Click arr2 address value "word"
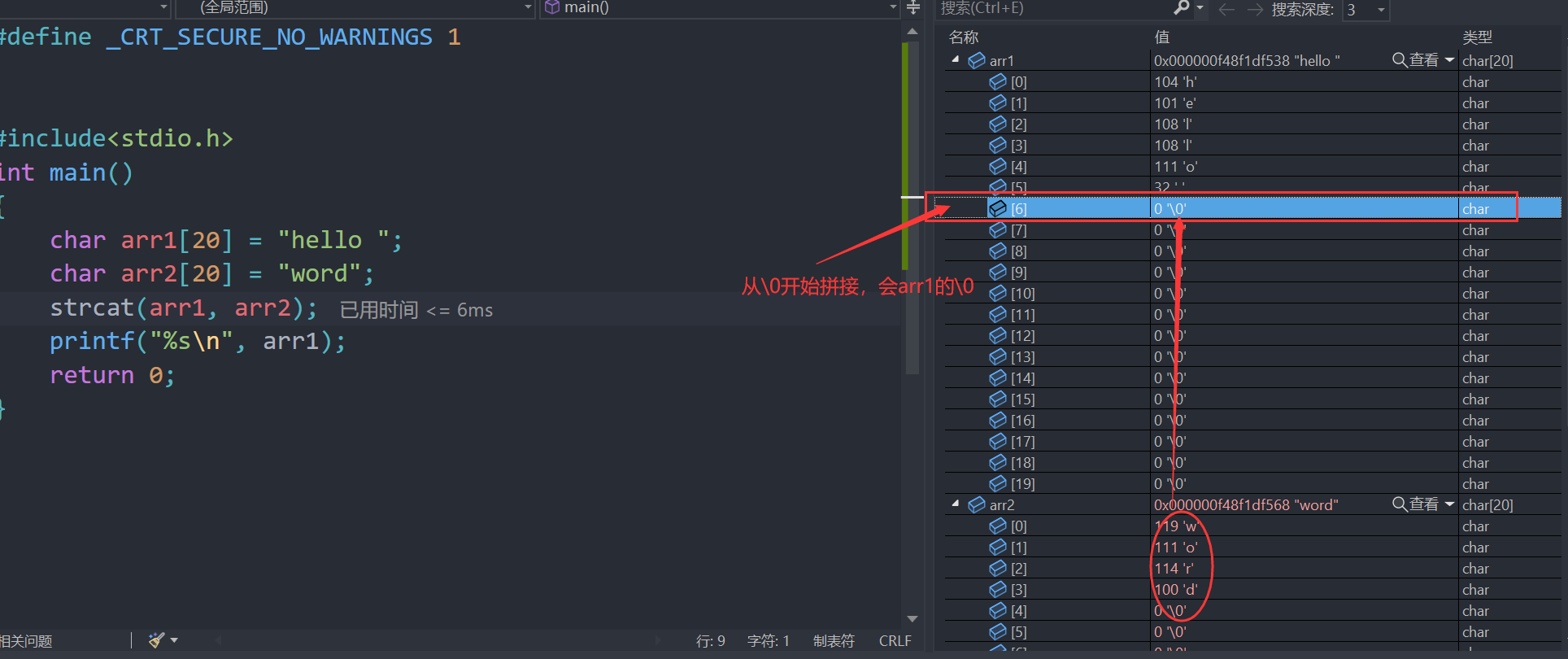Viewport: 1568px width, 659px height. point(1246,504)
